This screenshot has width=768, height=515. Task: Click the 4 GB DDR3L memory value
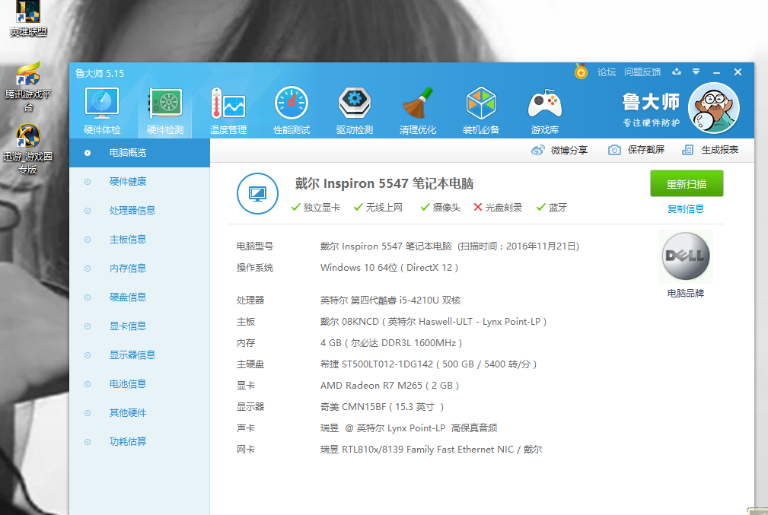[x=391, y=343]
